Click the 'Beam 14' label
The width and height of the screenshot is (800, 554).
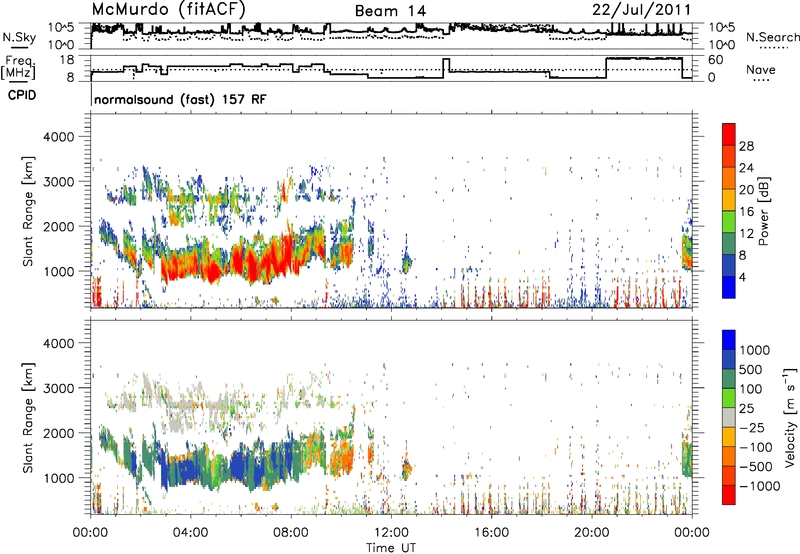click(x=390, y=11)
